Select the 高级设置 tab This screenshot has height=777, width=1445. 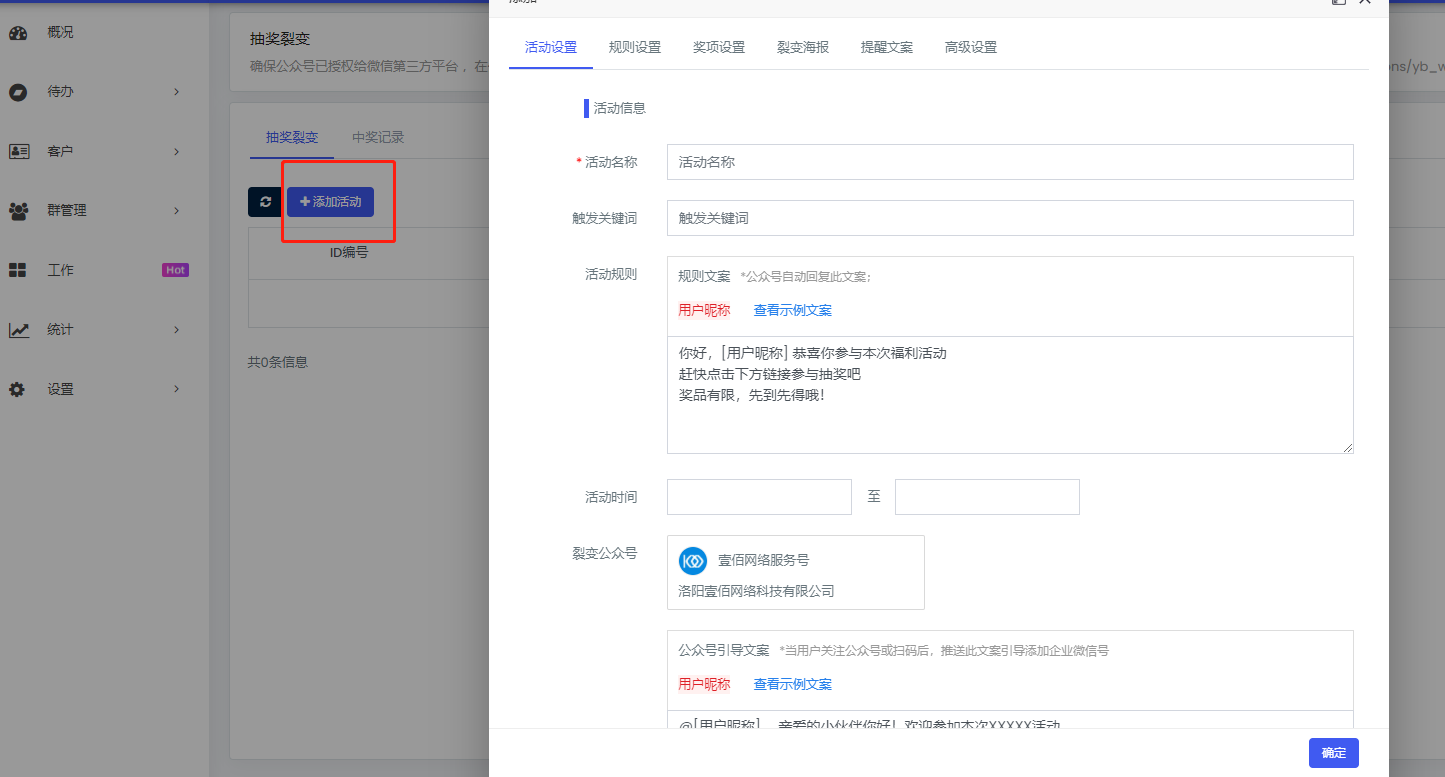970,47
